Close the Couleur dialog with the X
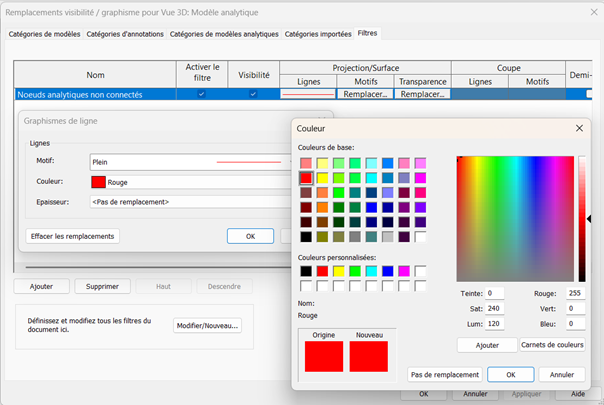The width and height of the screenshot is (604, 405). point(579,128)
